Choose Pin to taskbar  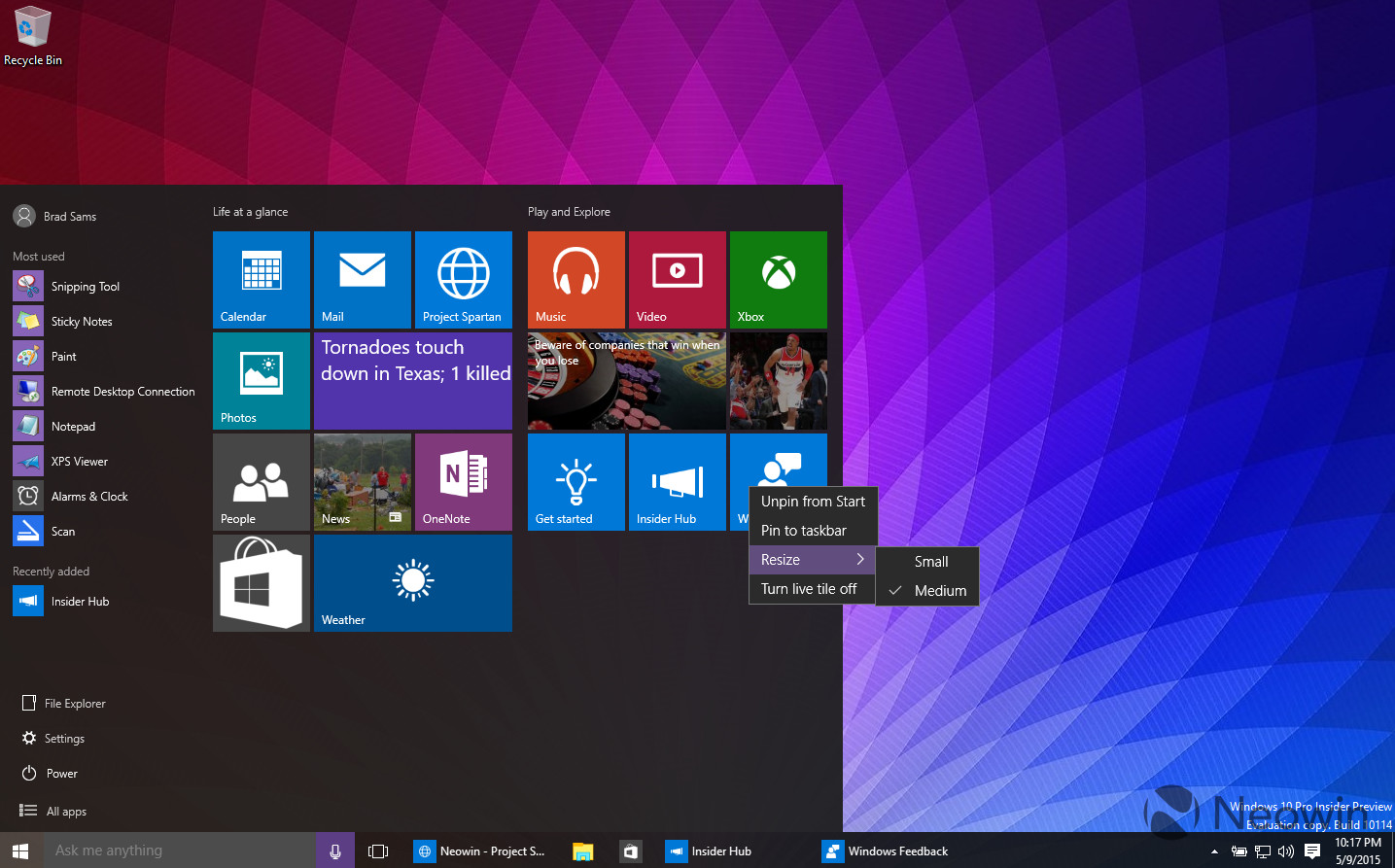[x=813, y=531]
